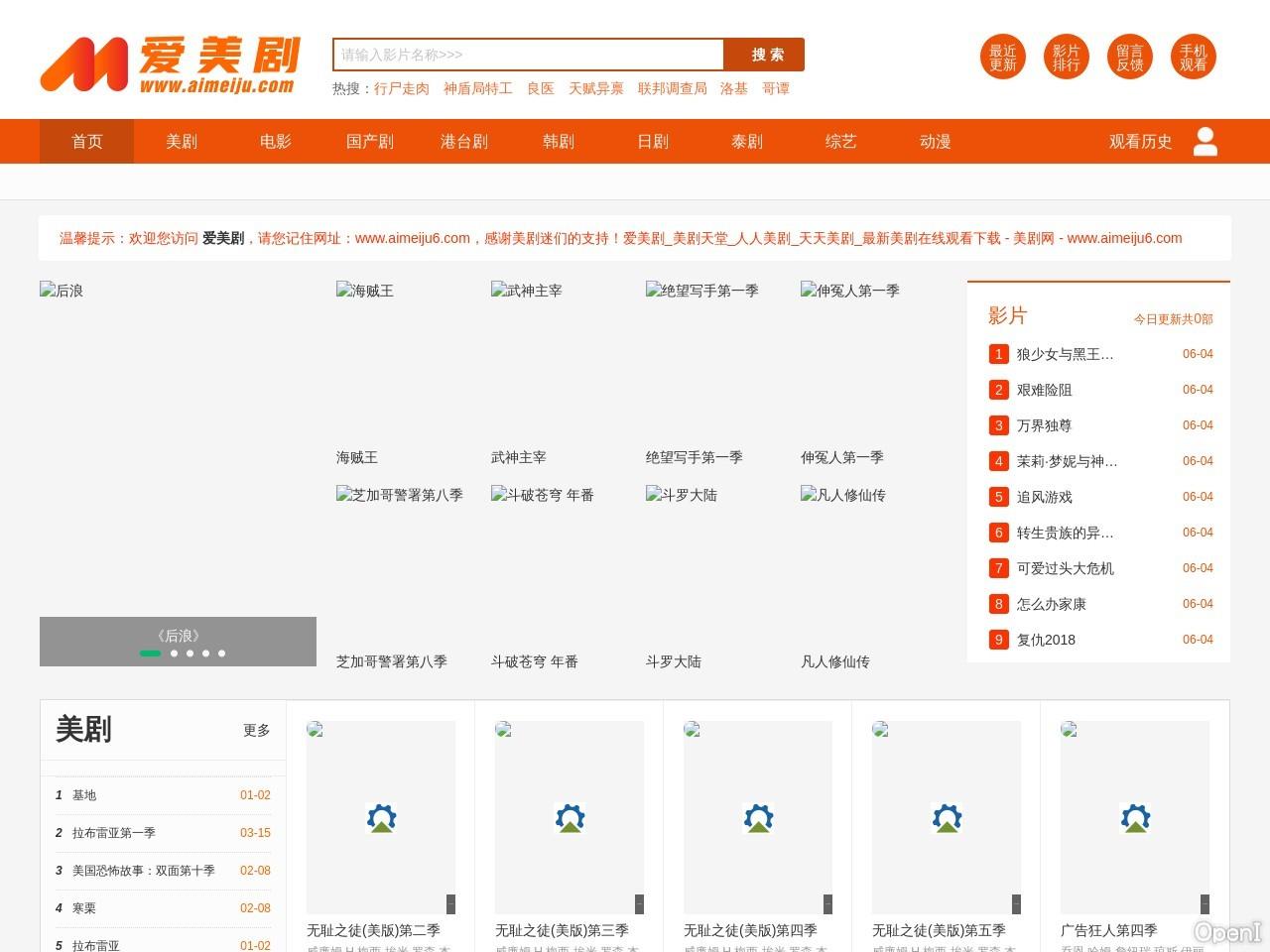Viewport: 1270px width, 952px height.
Task: Open the 观看历史 dropdown
Action: click(x=1140, y=142)
